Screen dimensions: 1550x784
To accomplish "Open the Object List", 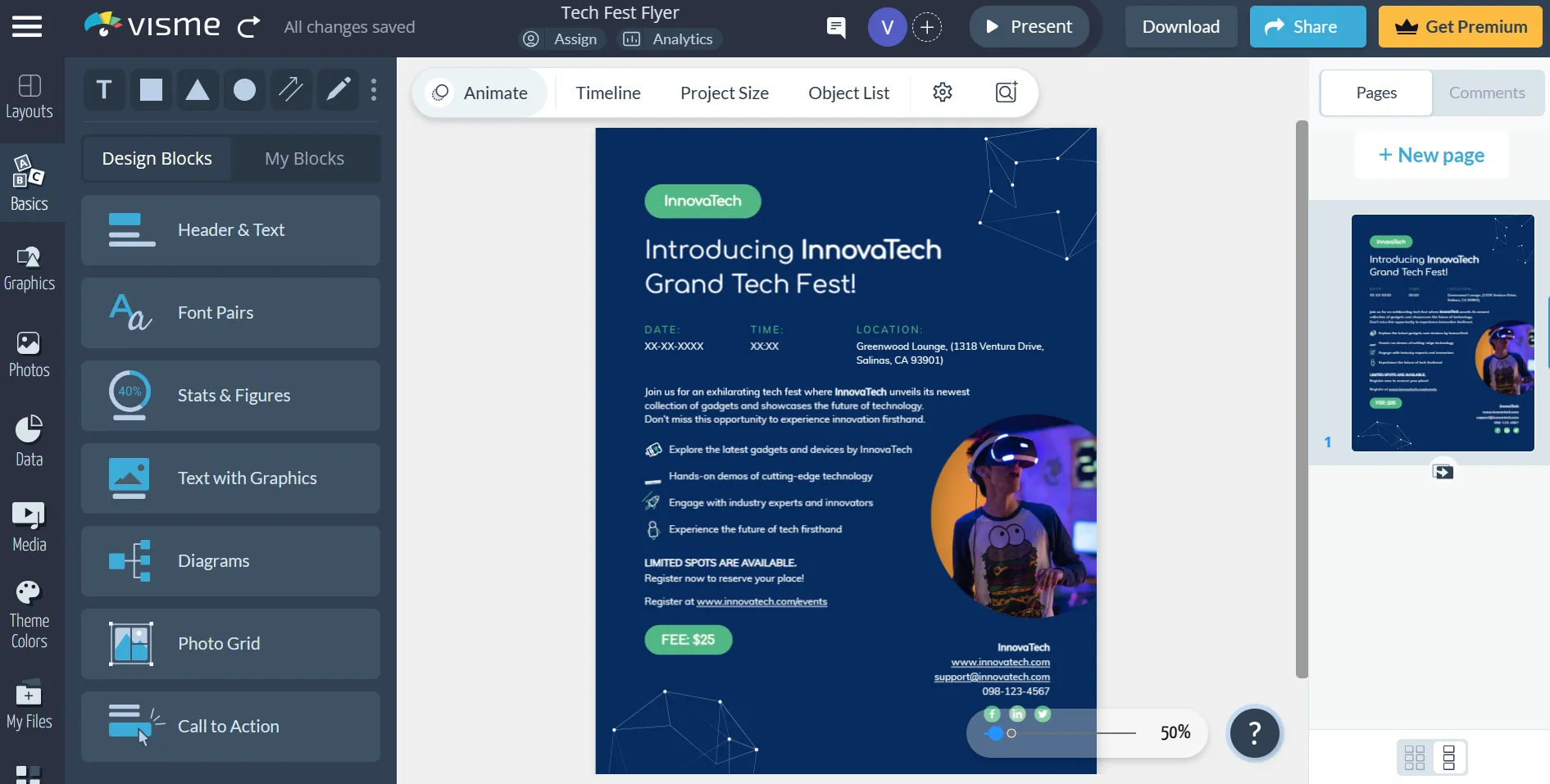I will click(x=849, y=93).
